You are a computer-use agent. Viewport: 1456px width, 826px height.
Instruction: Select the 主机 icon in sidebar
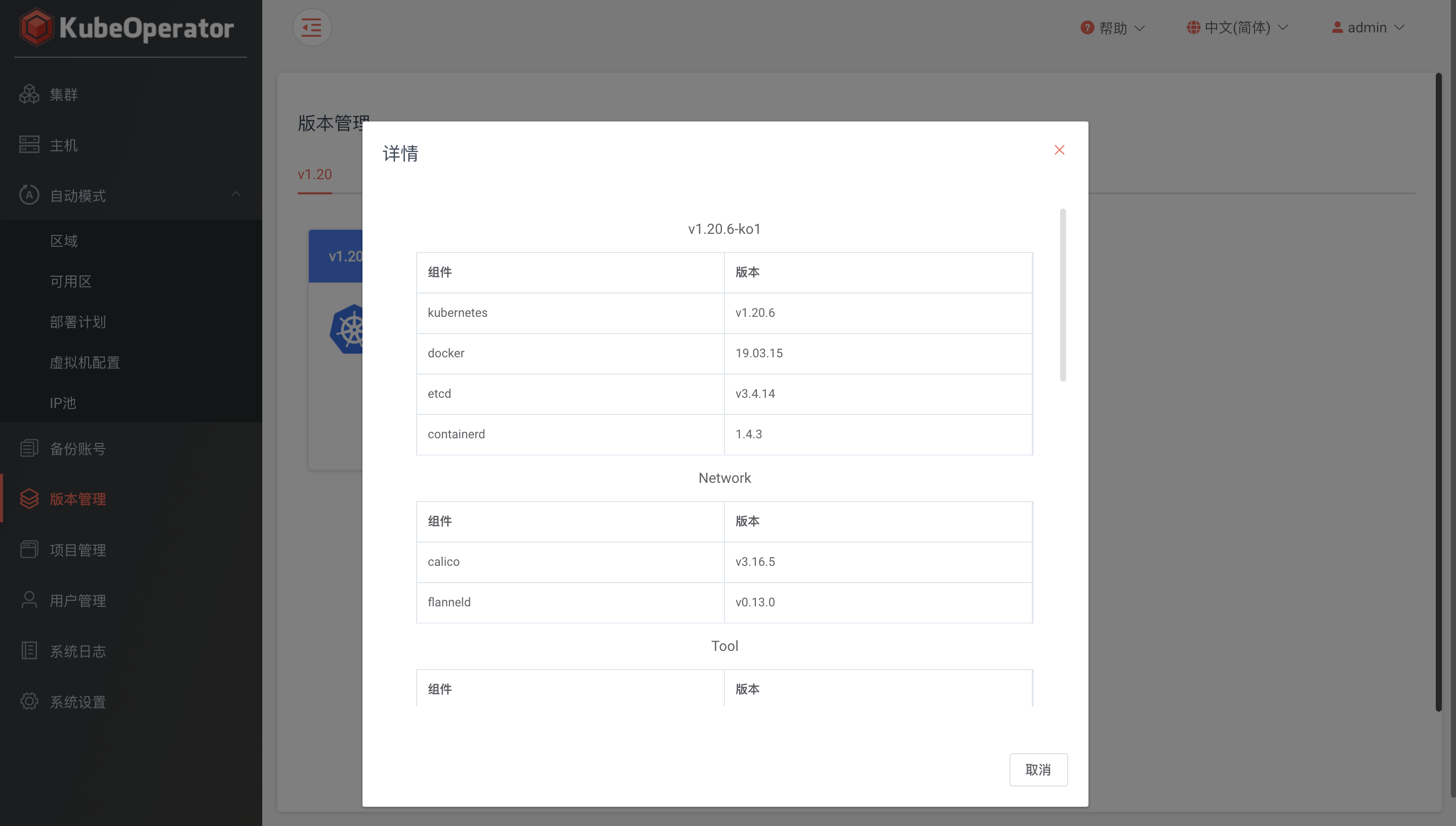click(x=29, y=145)
